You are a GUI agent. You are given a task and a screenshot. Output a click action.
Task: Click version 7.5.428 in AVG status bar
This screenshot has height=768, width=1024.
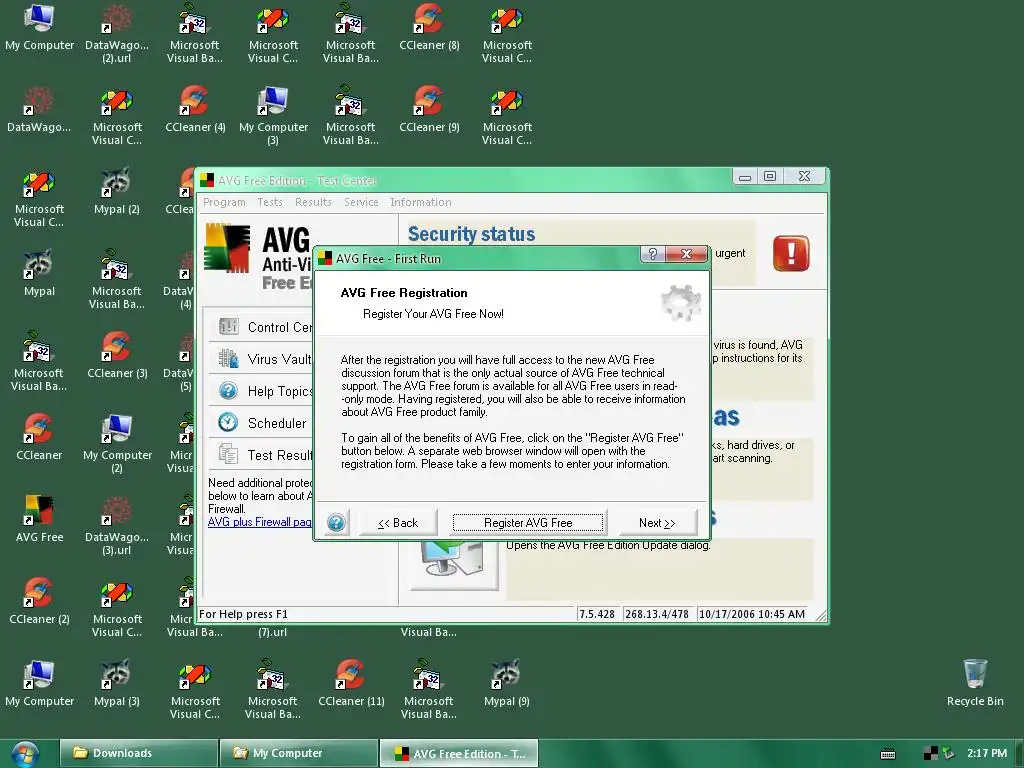[596, 614]
